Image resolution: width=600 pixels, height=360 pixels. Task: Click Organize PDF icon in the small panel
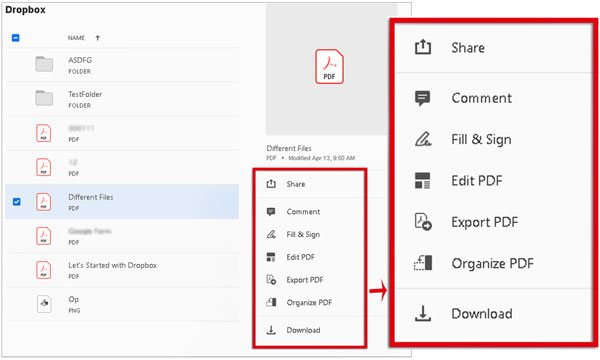coord(271,302)
